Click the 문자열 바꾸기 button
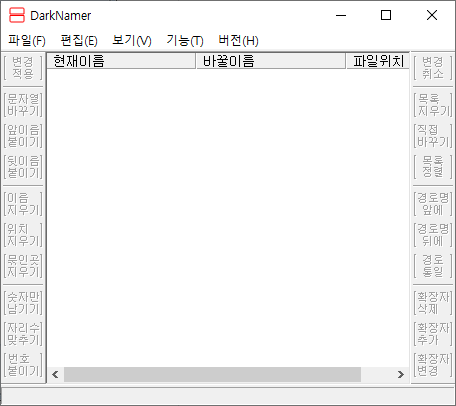Screen dimensions: 456x406 click(23, 105)
